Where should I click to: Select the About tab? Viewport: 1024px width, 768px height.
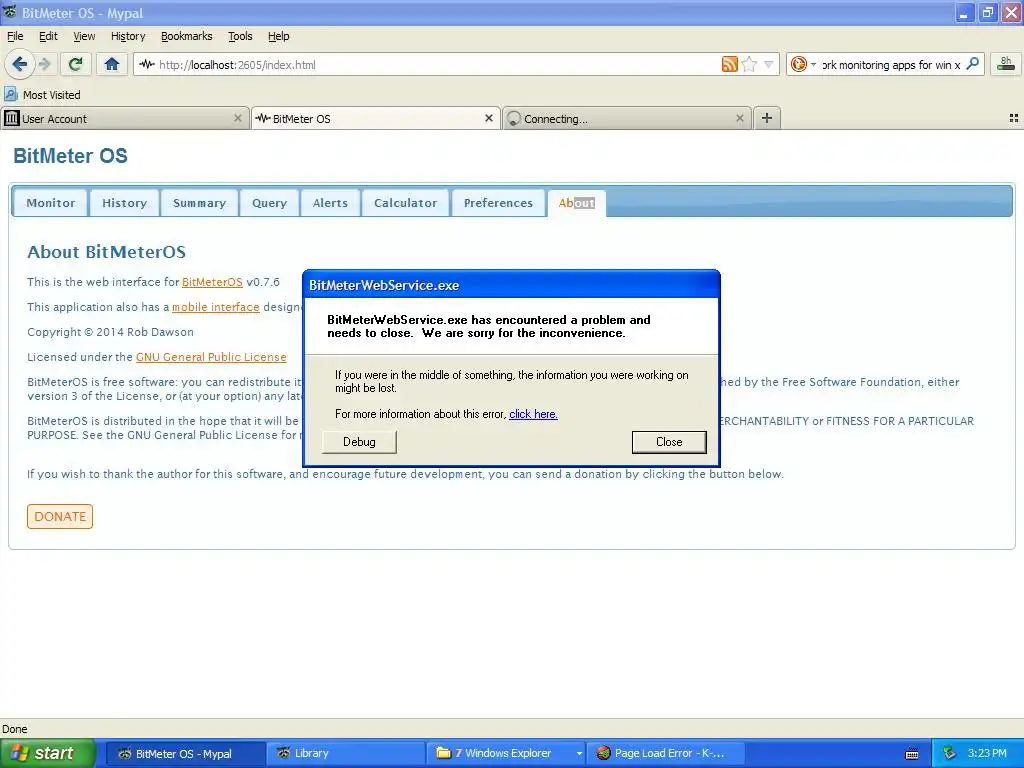tap(577, 203)
